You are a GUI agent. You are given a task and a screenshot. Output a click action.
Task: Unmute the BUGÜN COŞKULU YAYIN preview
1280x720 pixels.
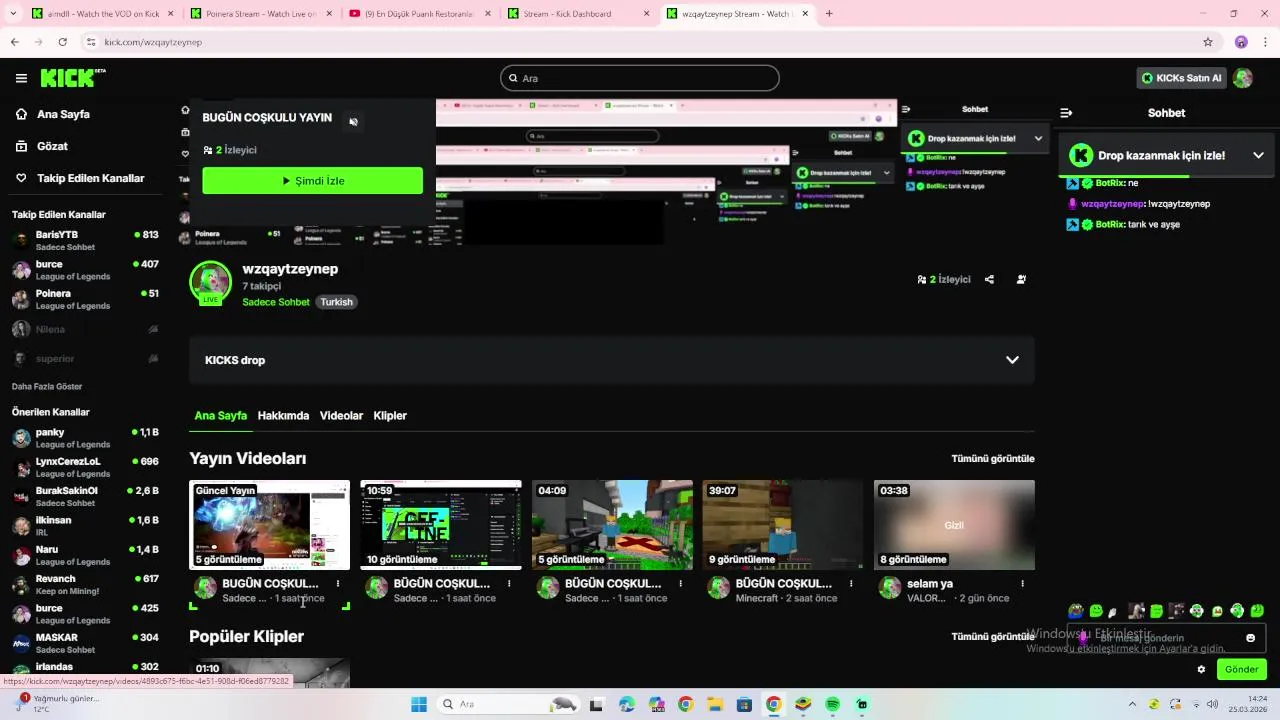click(x=353, y=122)
